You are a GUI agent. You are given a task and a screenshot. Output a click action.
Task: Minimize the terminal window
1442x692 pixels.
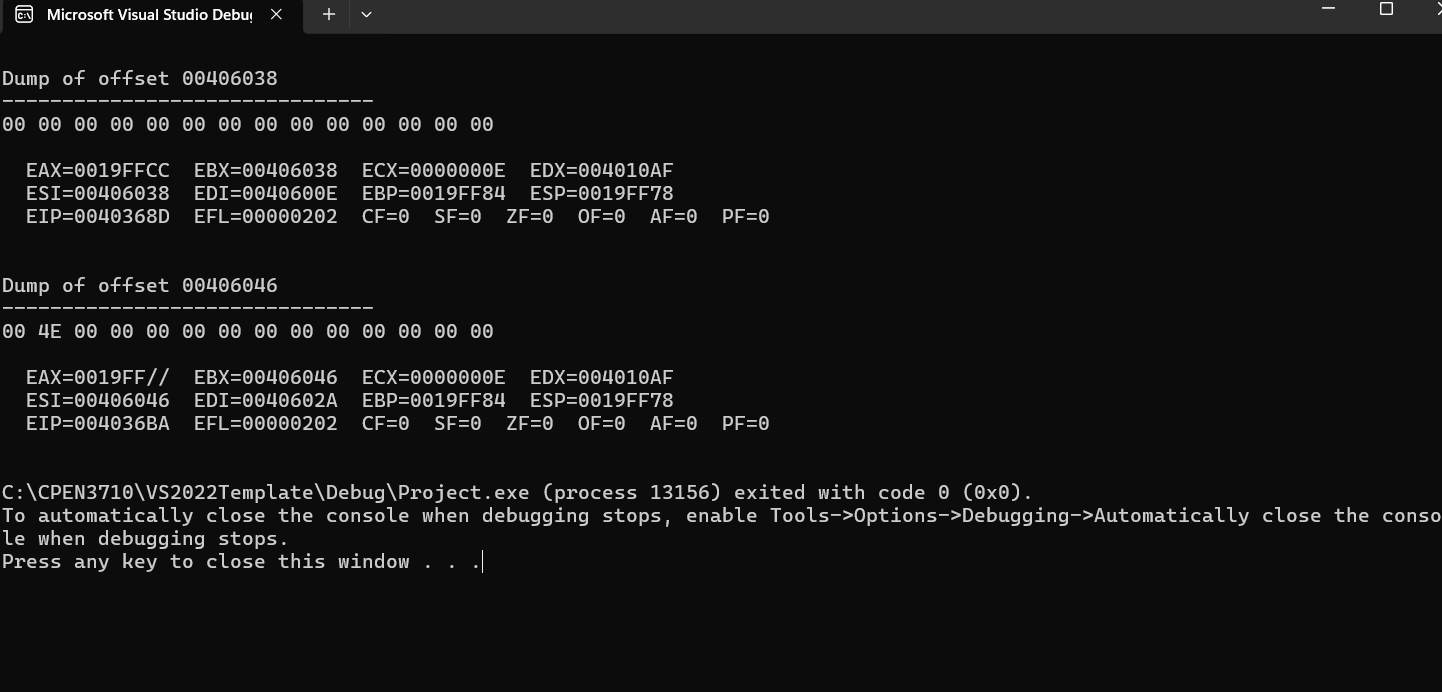click(1327, 9)
